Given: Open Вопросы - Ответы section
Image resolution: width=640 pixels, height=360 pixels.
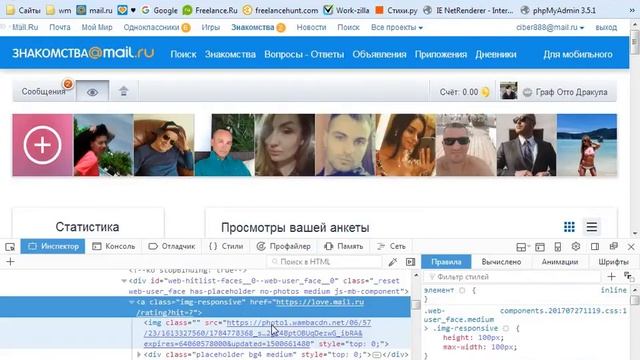Looking at the screenshot, I should [x=304, y=54].
